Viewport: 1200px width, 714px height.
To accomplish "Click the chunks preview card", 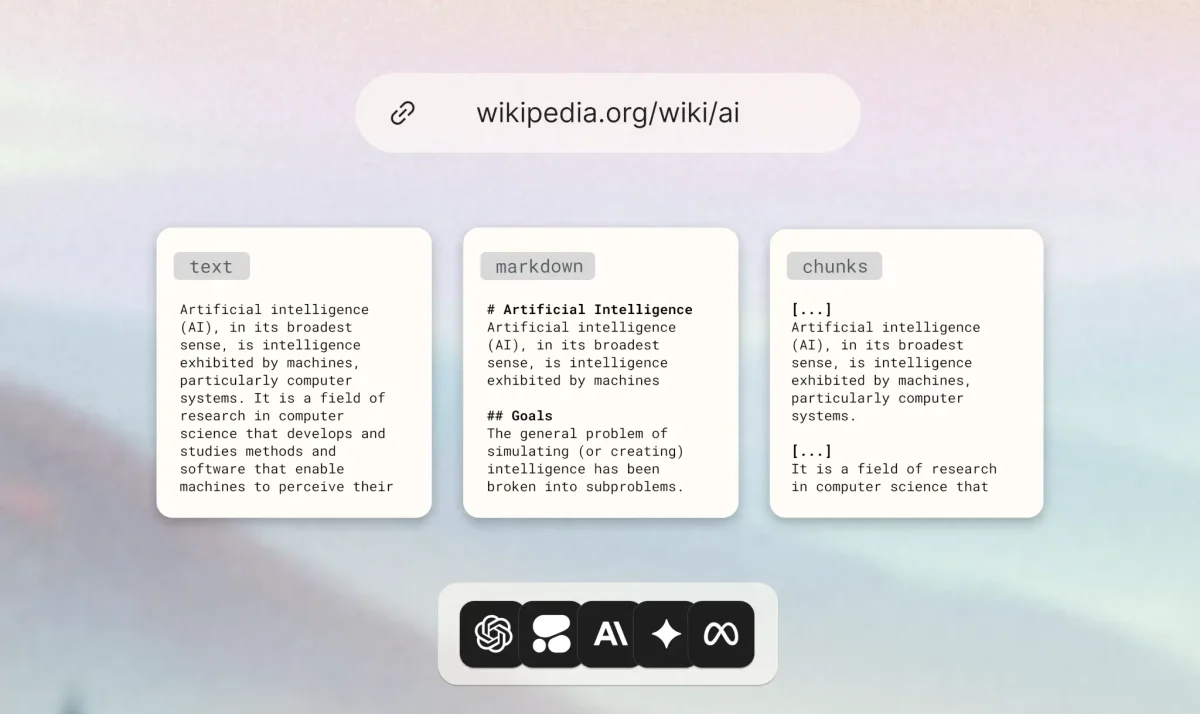I will pos(906,372).
